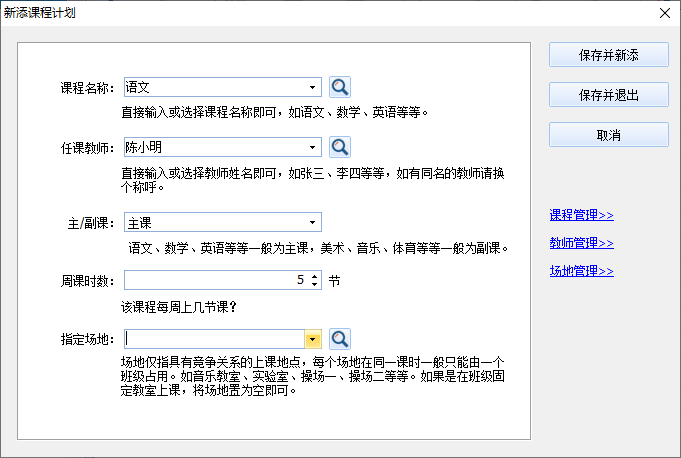Click 保存并新添 button
681x458 pixels.
(608, 55)
